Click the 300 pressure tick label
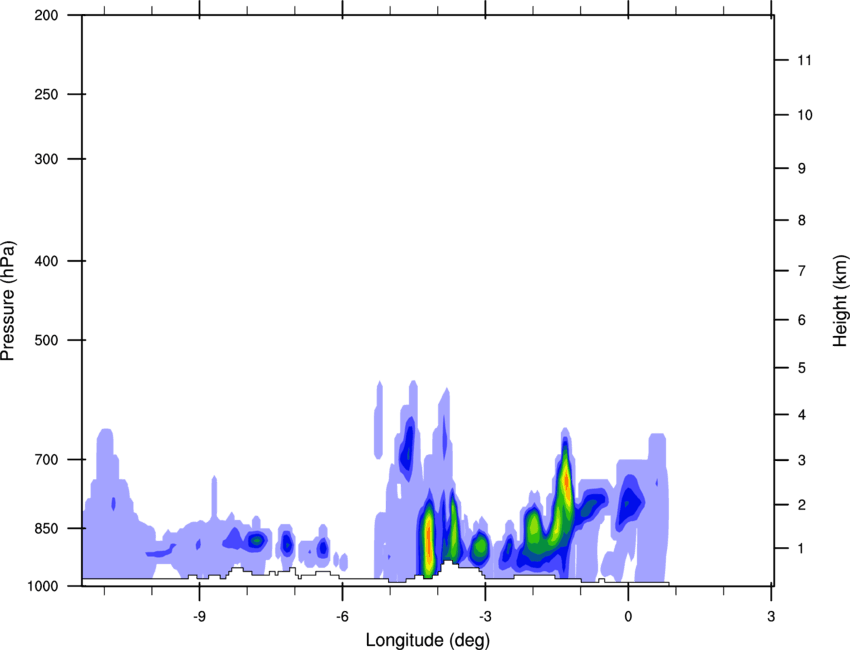This screenshot has width=850, height=650. [46, 159]
